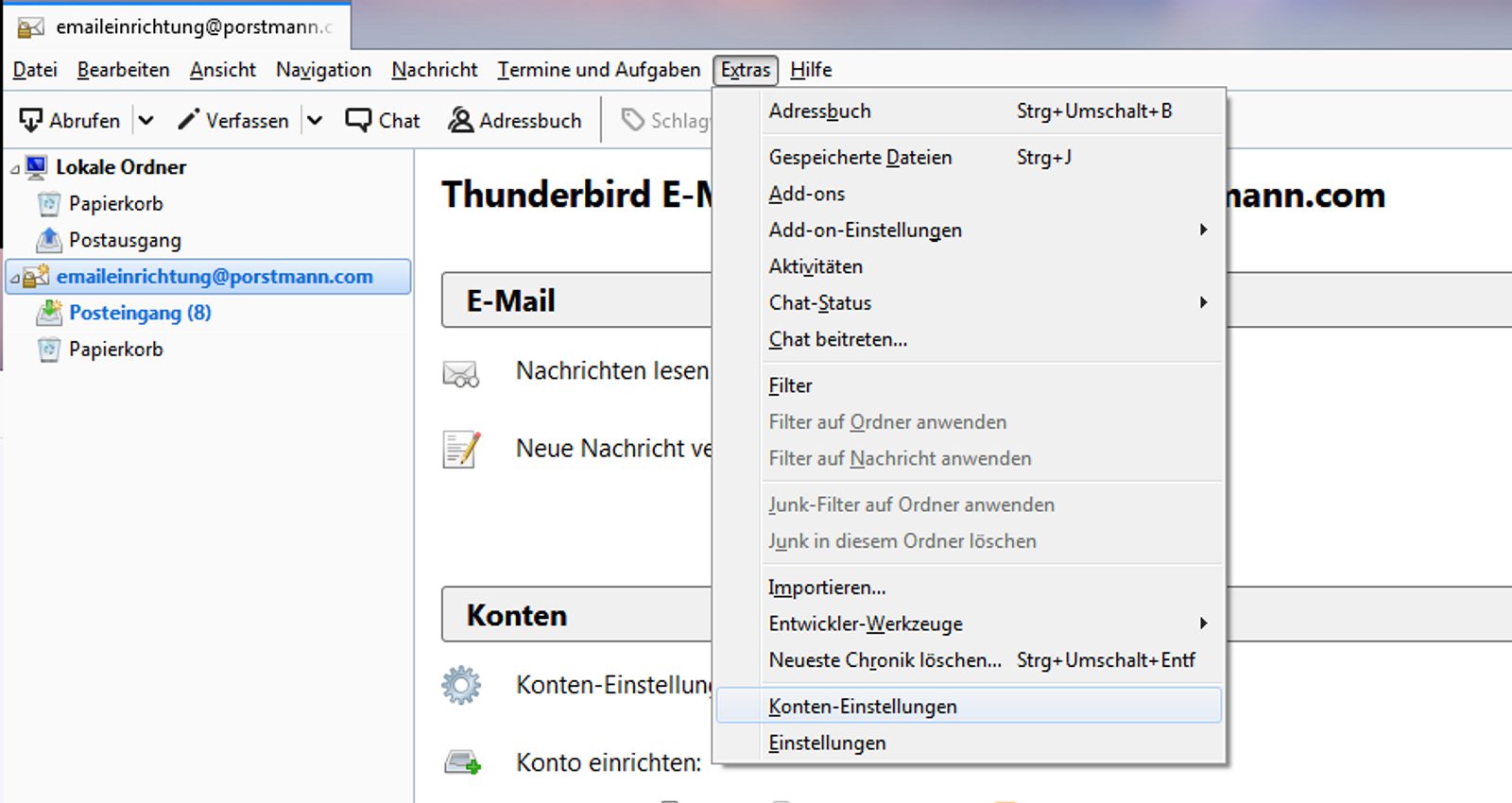
Task: Click the Adressbuch toolbar icon
Action: (x=460, y=120)
